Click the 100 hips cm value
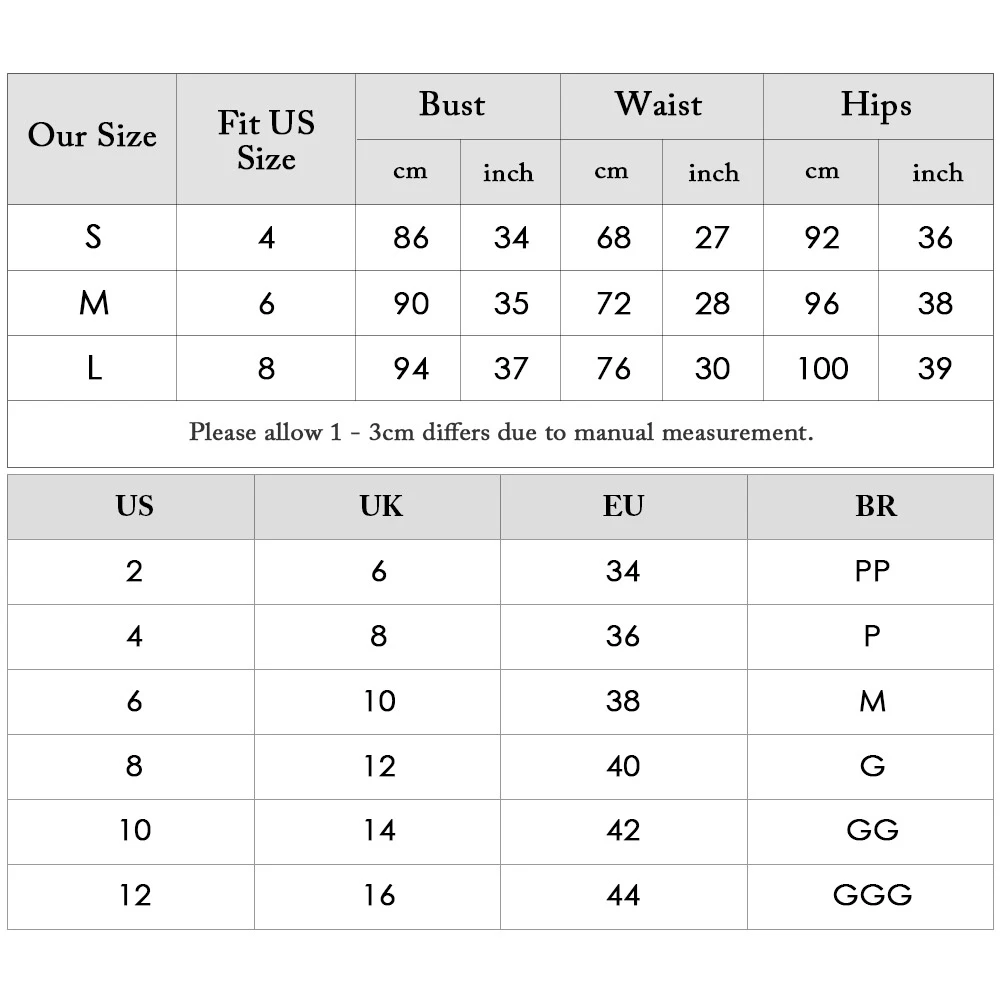This screenshot has height=1000, width=1000. point(821,368)
